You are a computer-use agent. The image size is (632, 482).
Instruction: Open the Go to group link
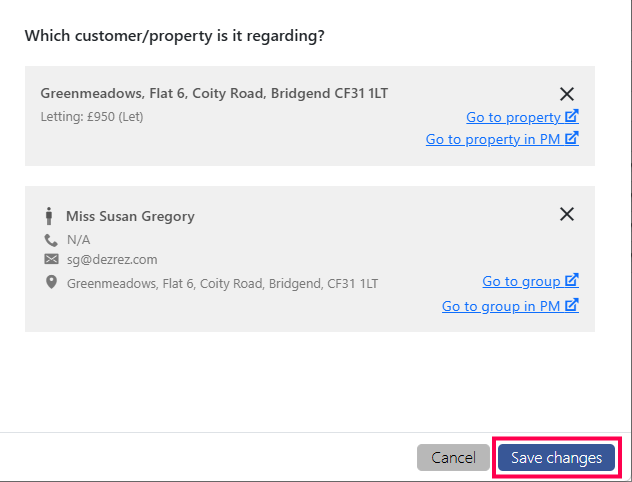tap(530, 281)
